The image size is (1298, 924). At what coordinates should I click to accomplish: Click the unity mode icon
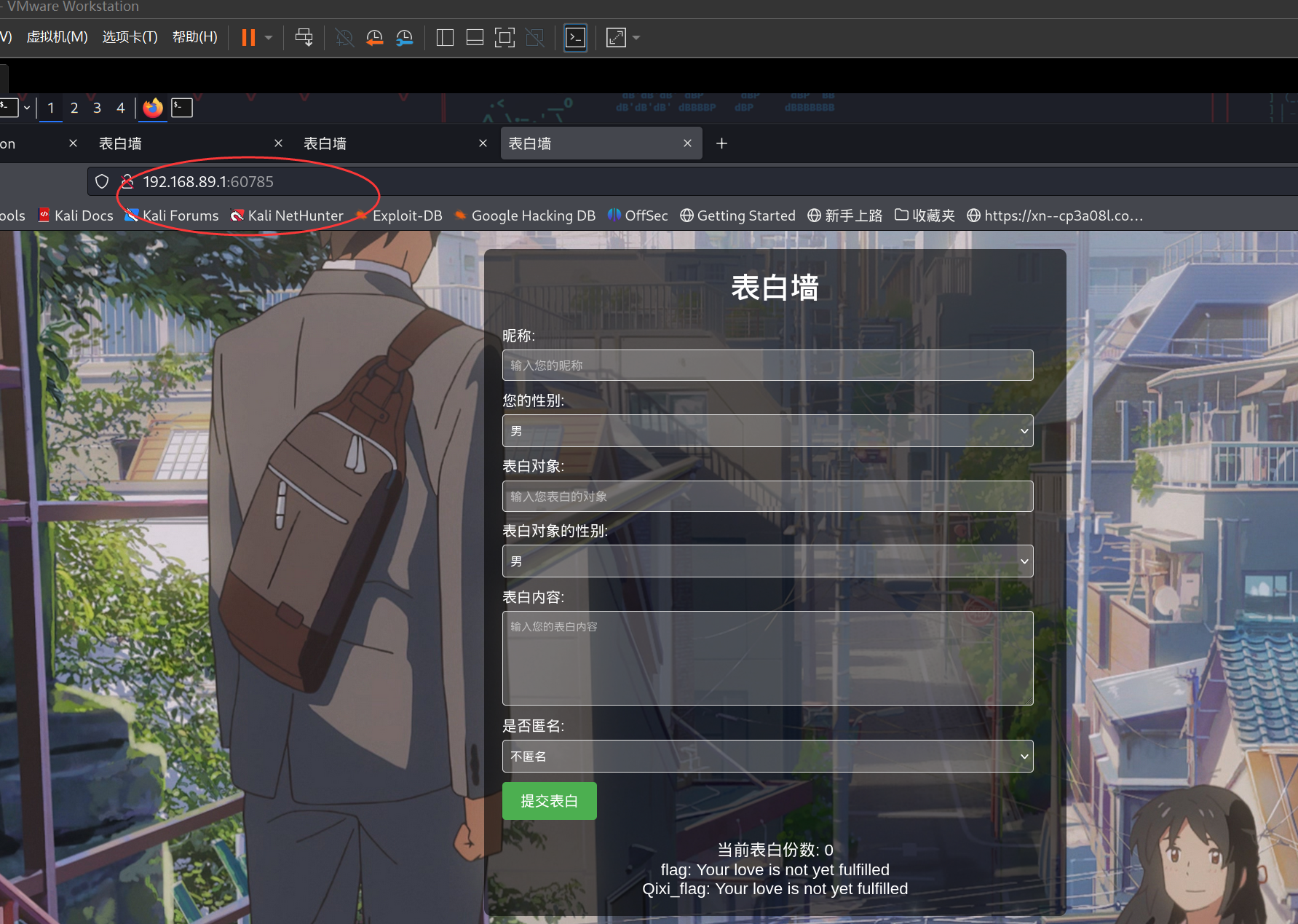tap(535, 38)
